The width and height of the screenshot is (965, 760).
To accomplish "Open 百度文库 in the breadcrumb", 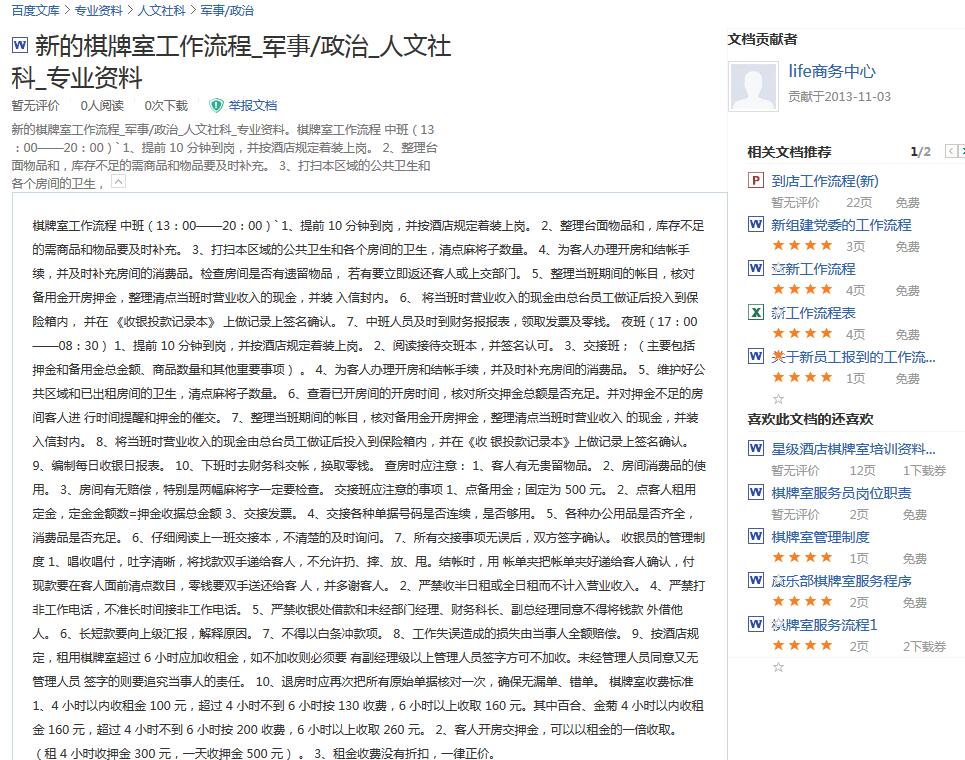I will click(36, 10).
